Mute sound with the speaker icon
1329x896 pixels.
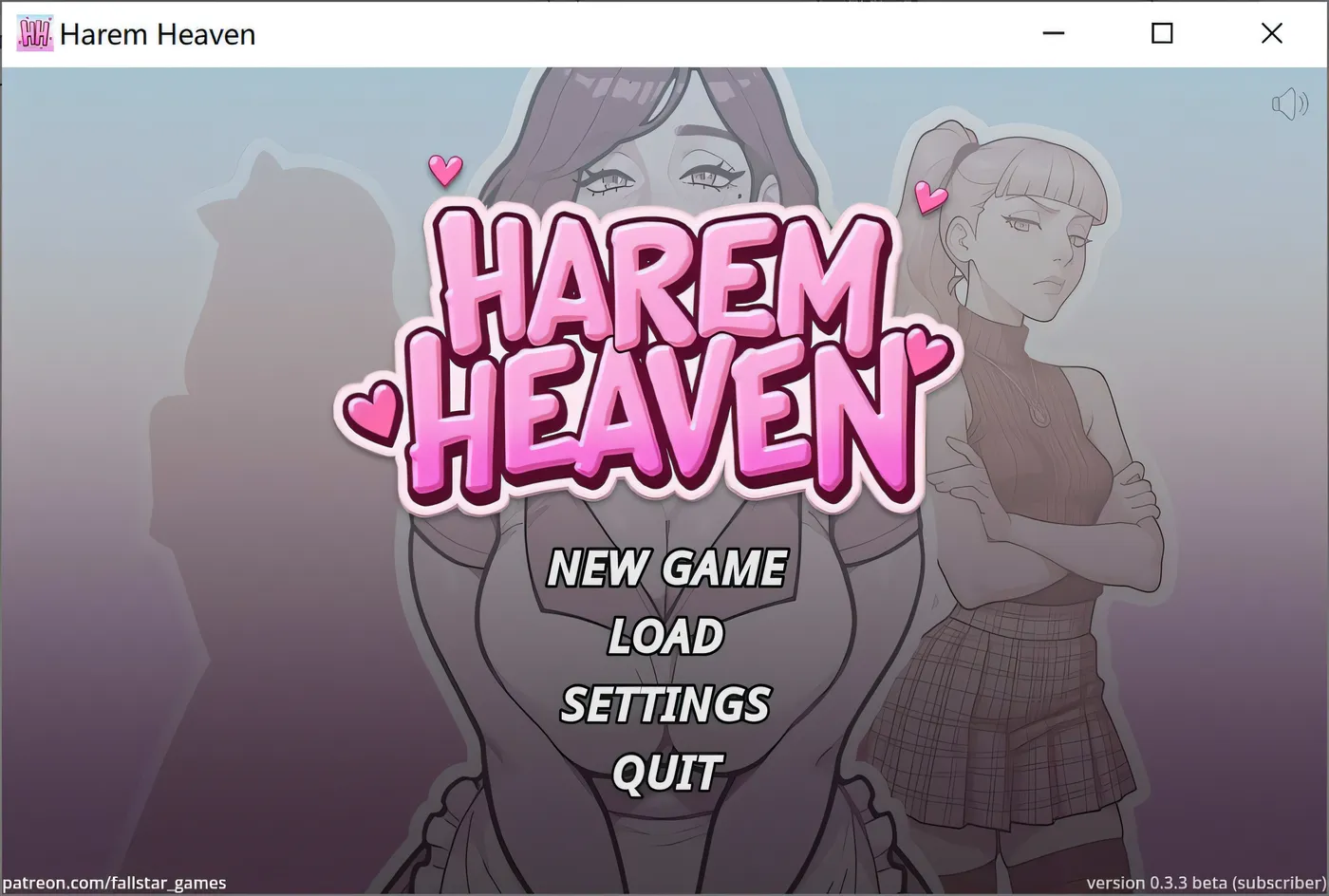(x=1289, y=103)
